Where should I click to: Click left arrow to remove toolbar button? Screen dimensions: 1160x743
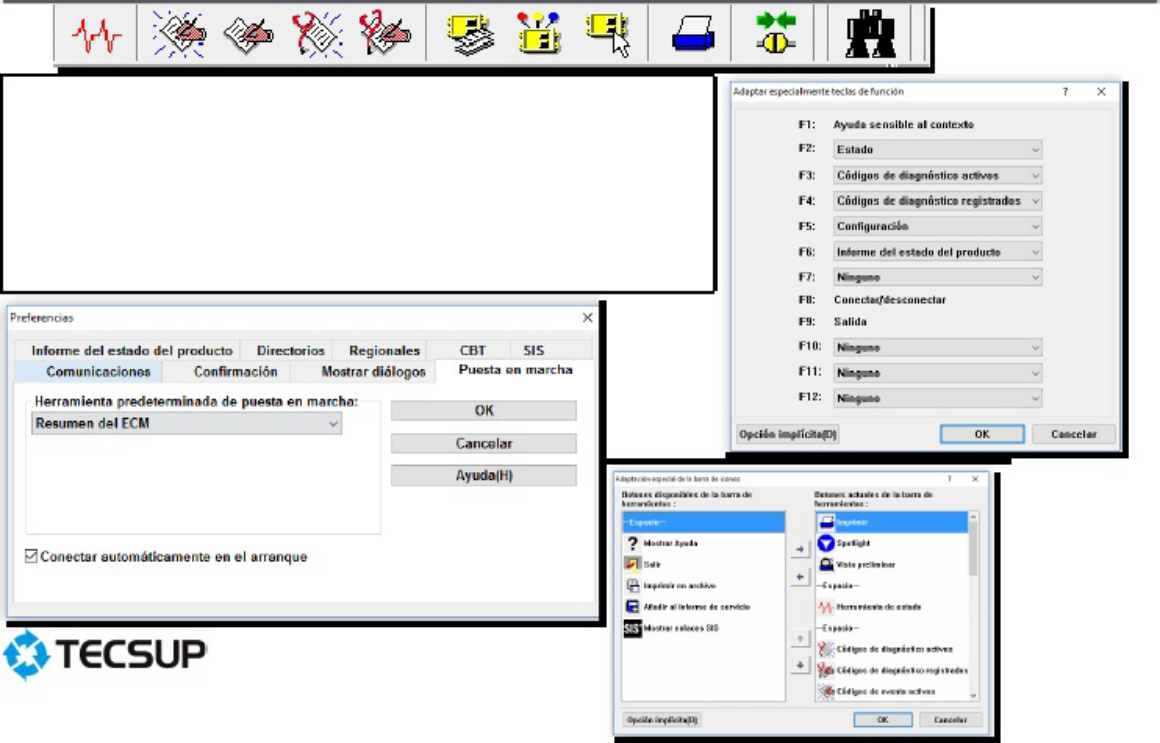(800, 576)
